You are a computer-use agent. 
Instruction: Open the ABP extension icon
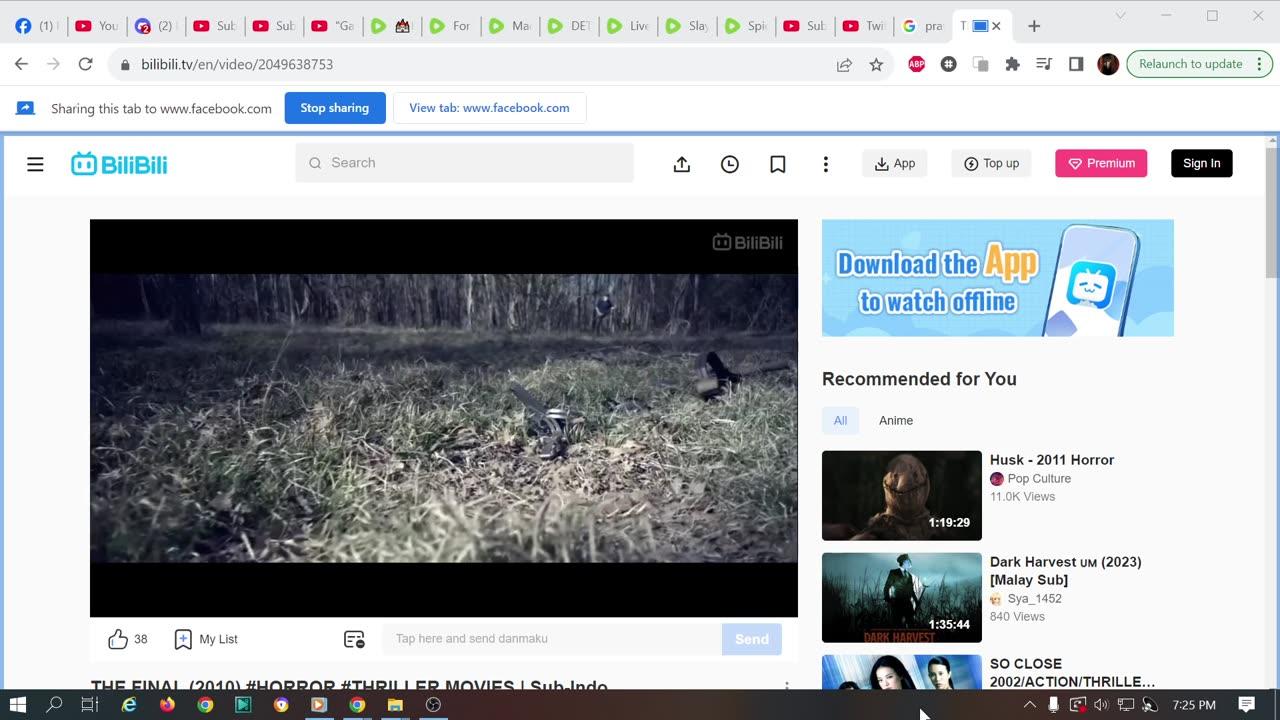click(916, 64)
